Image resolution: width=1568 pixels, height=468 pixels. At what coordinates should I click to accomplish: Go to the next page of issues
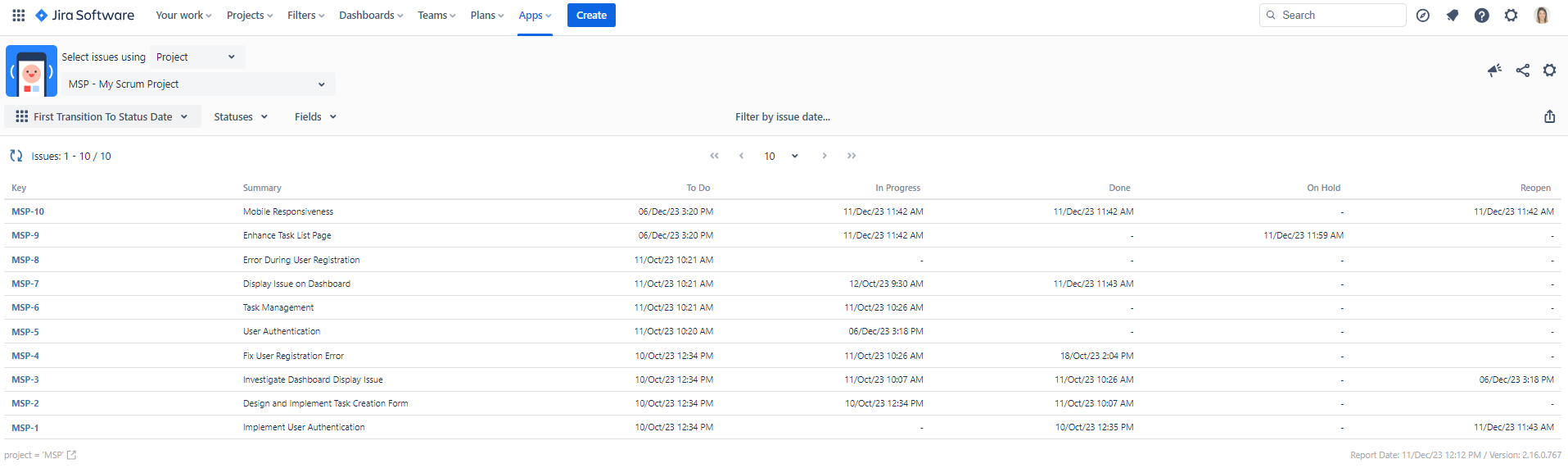click(824, 156)
